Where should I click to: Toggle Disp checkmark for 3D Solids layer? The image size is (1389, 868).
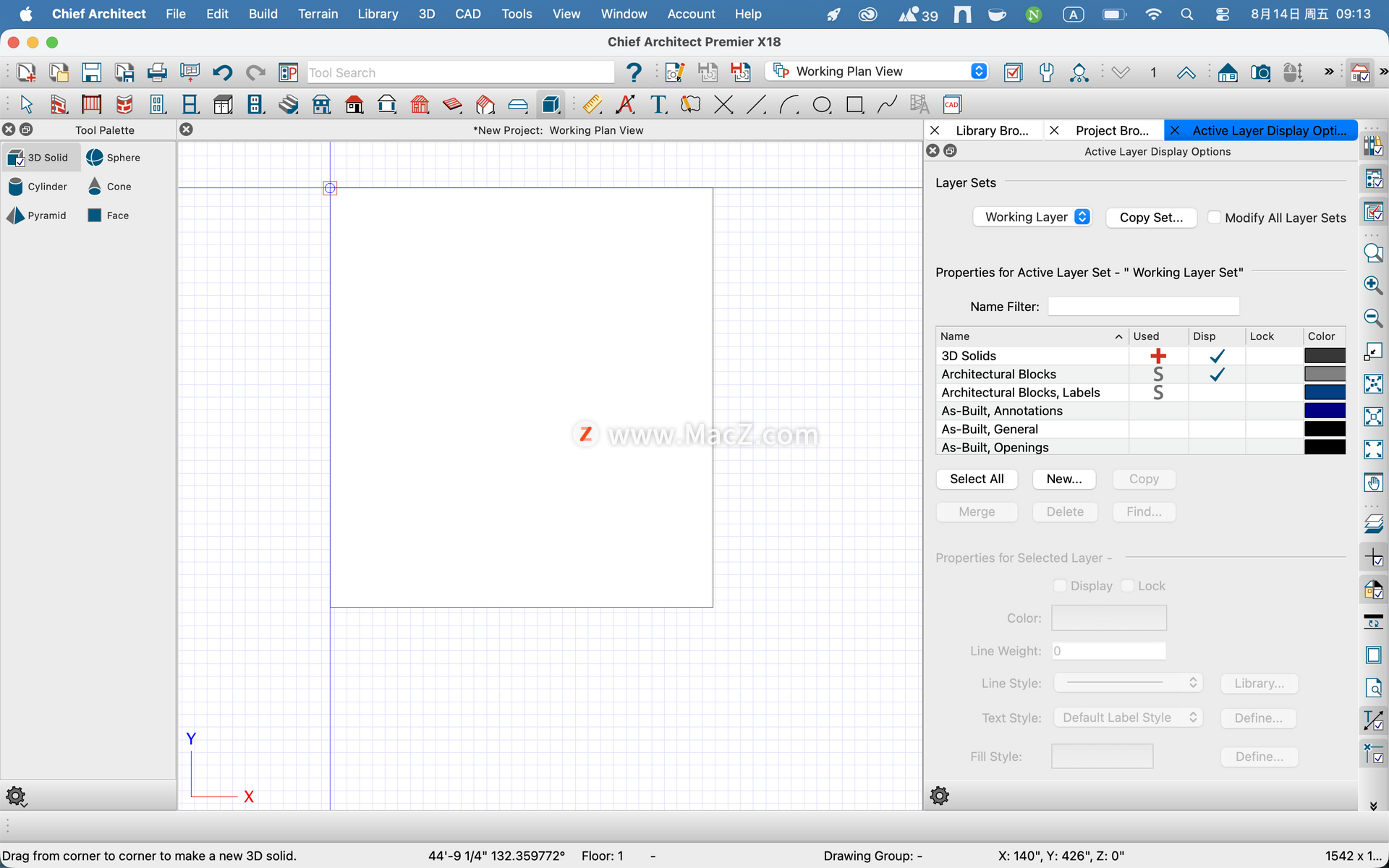[x=1217, y=356]
